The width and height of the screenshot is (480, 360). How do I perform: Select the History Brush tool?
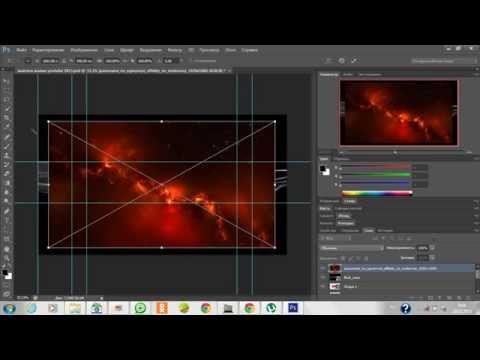click(x=6, y=164)
